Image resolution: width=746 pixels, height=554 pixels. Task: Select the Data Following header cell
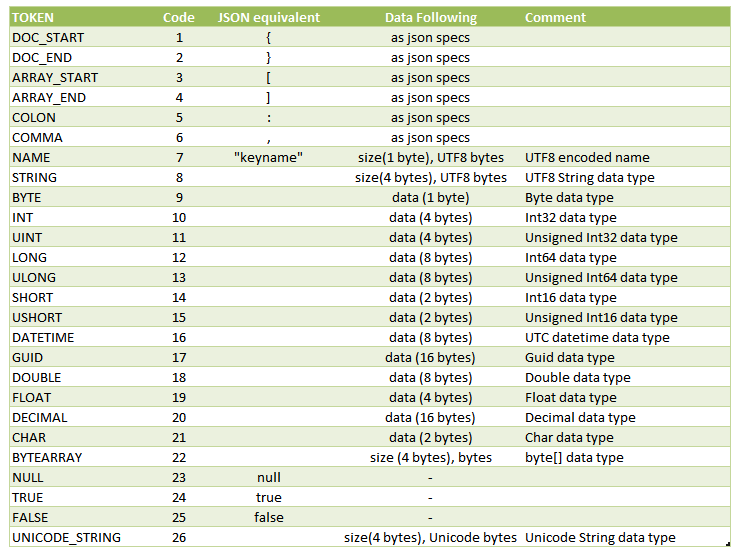click(431, 18)
